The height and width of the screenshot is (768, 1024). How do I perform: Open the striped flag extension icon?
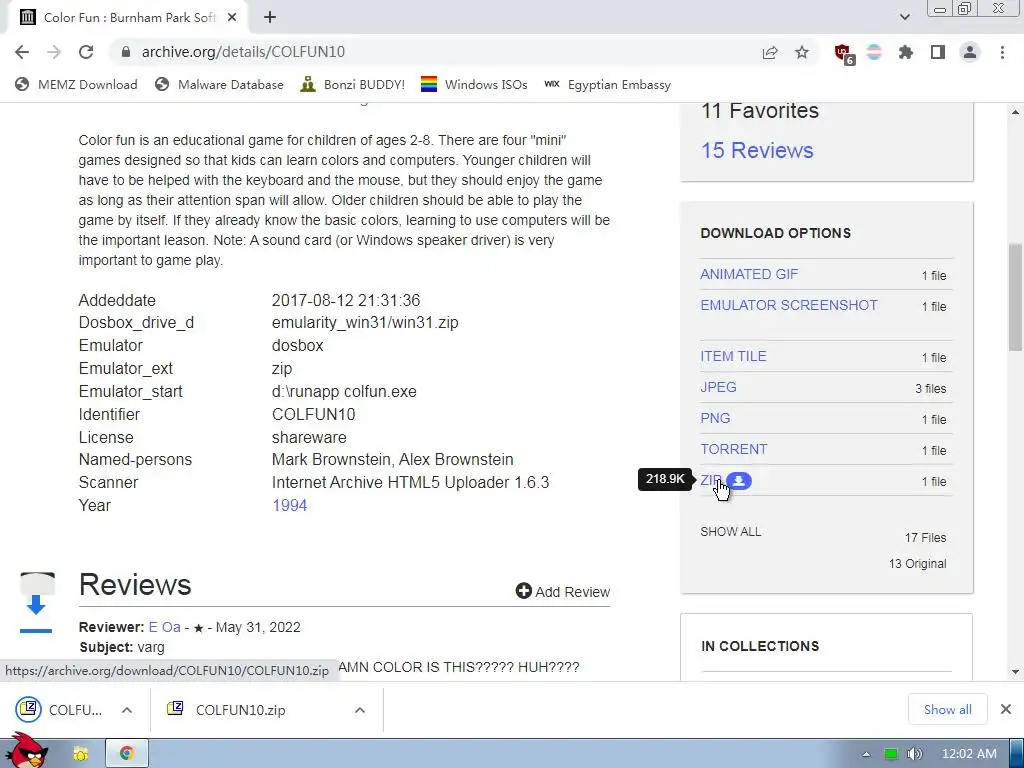tap(874, 52)
